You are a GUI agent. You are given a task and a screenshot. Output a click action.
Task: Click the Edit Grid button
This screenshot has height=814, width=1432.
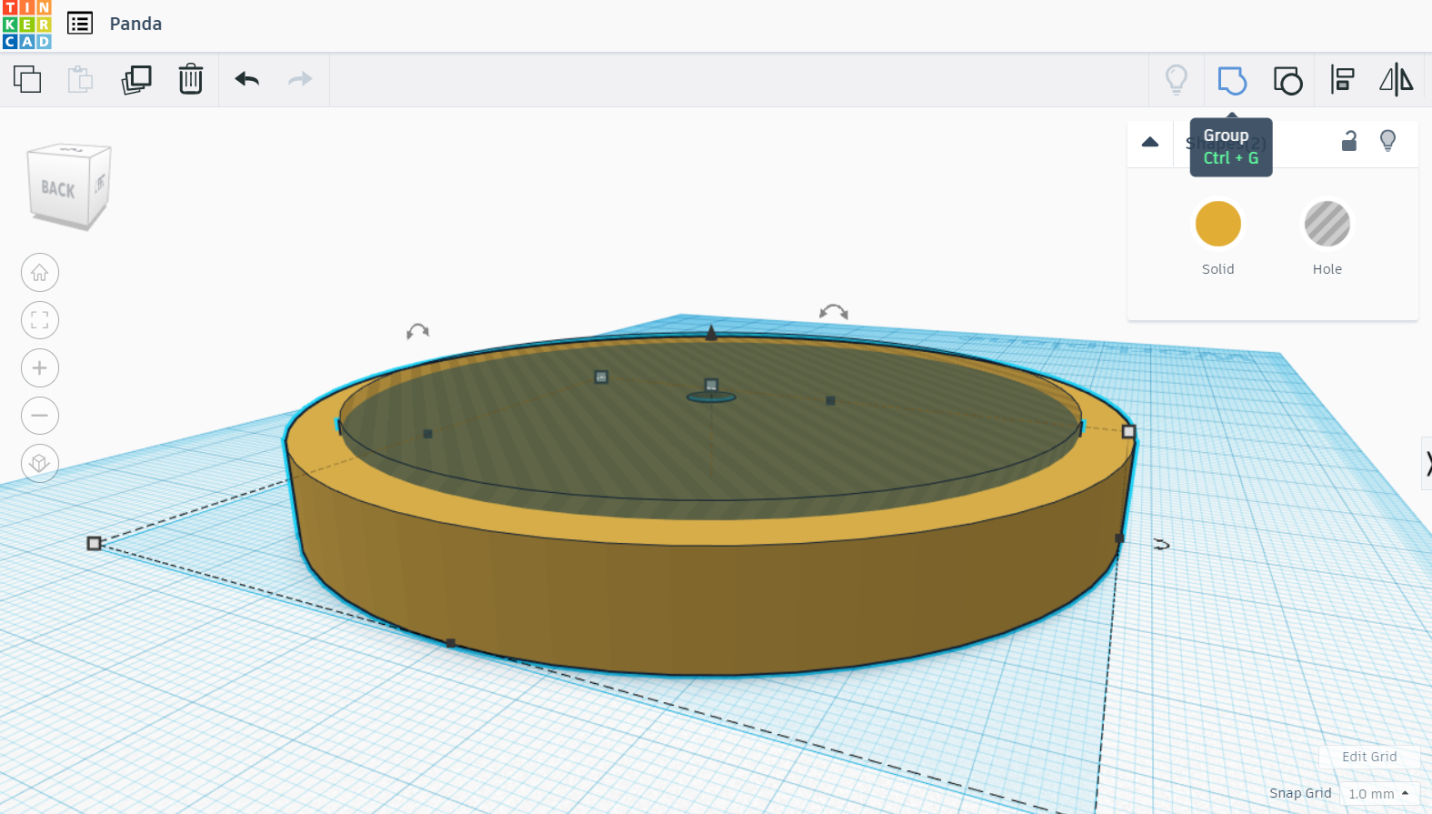coord(1369,757)
